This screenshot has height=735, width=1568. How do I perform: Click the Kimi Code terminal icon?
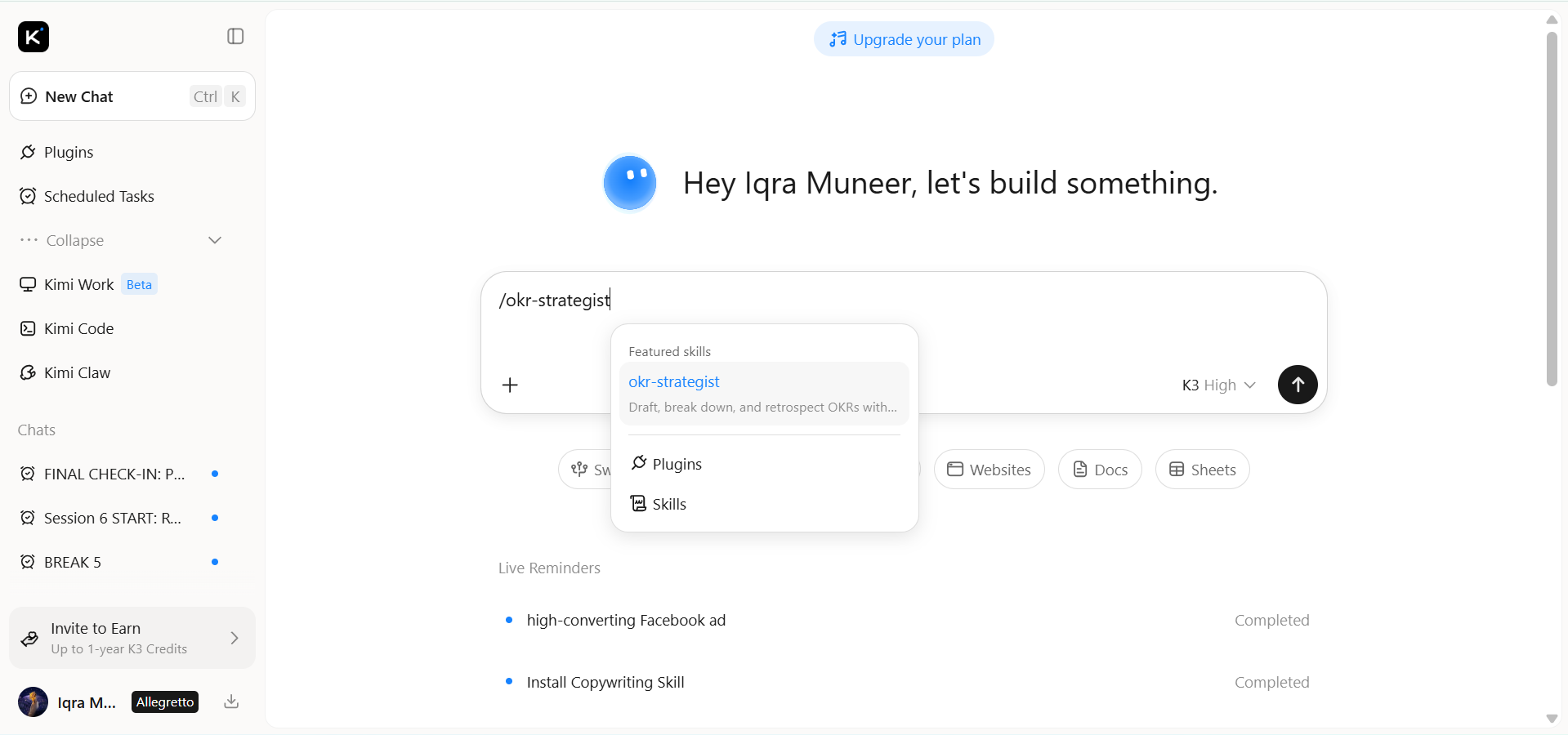(x=28, y=328)
